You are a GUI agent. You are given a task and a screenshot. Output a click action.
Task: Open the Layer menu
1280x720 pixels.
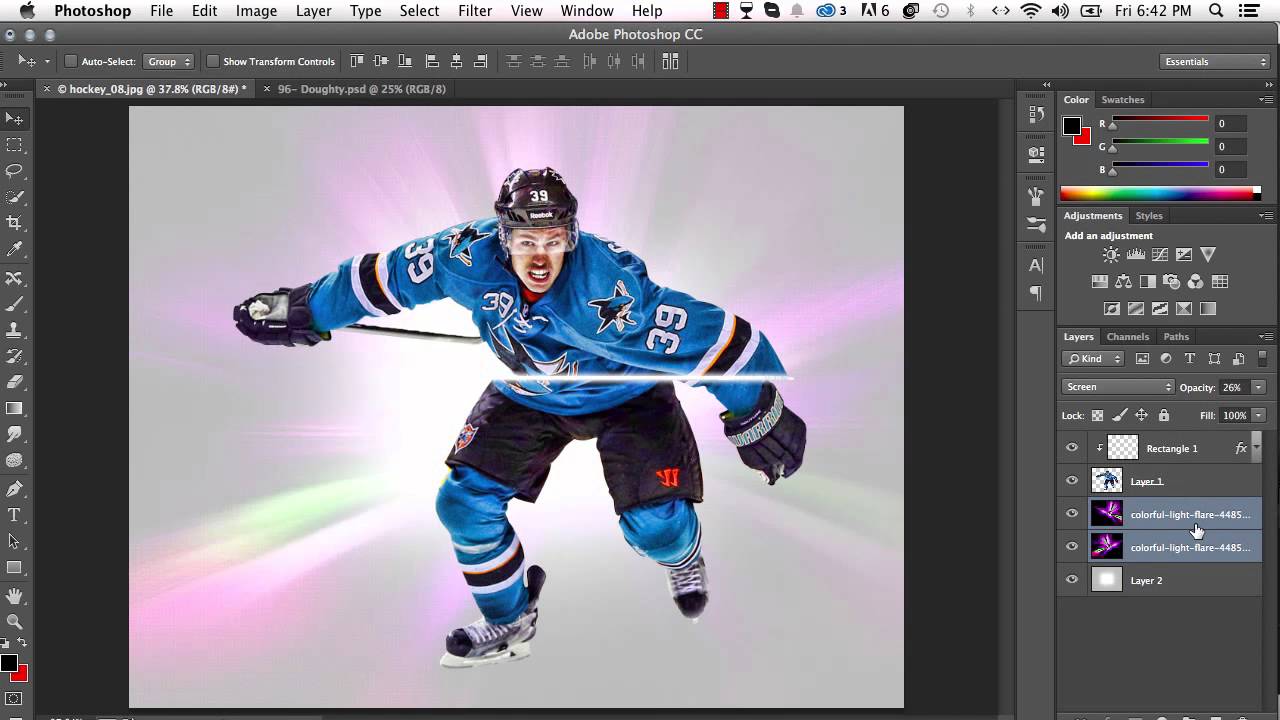coord(313,11)
